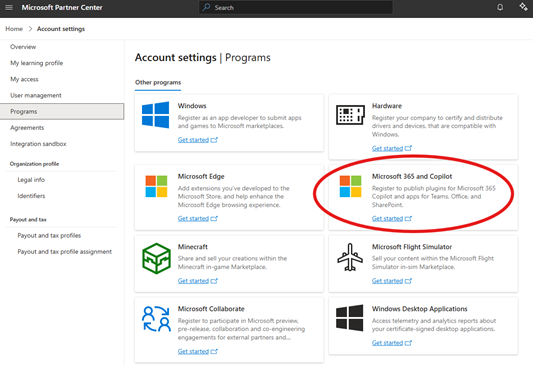The width and height of the screenshot is (533, 366).
Task: Click the Microsoft Collaborate people icon
Action: 156,319
